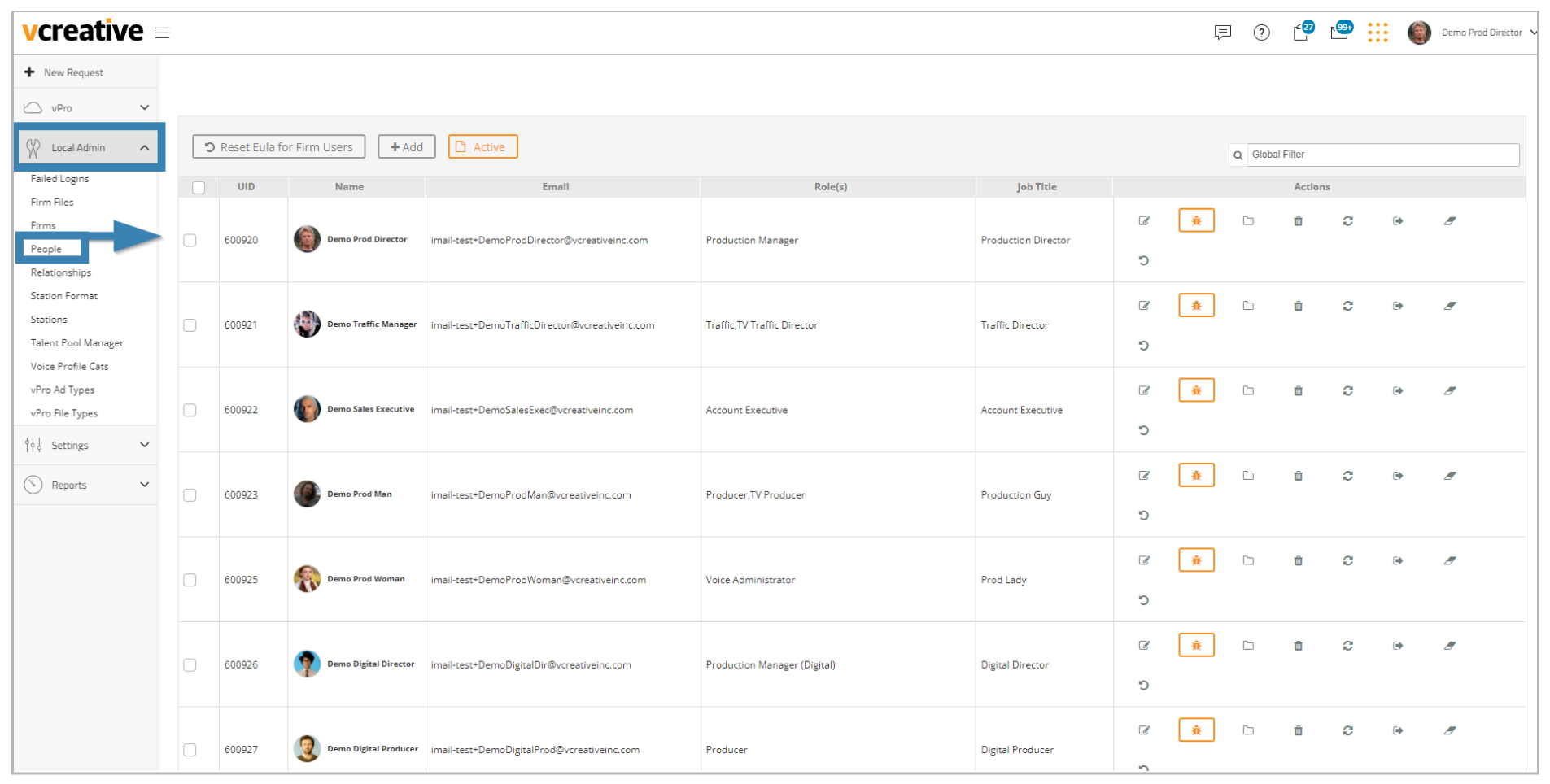Open Relationships in sidebar
Viewport: 1550px width, 784px height.
coord(61,272)
